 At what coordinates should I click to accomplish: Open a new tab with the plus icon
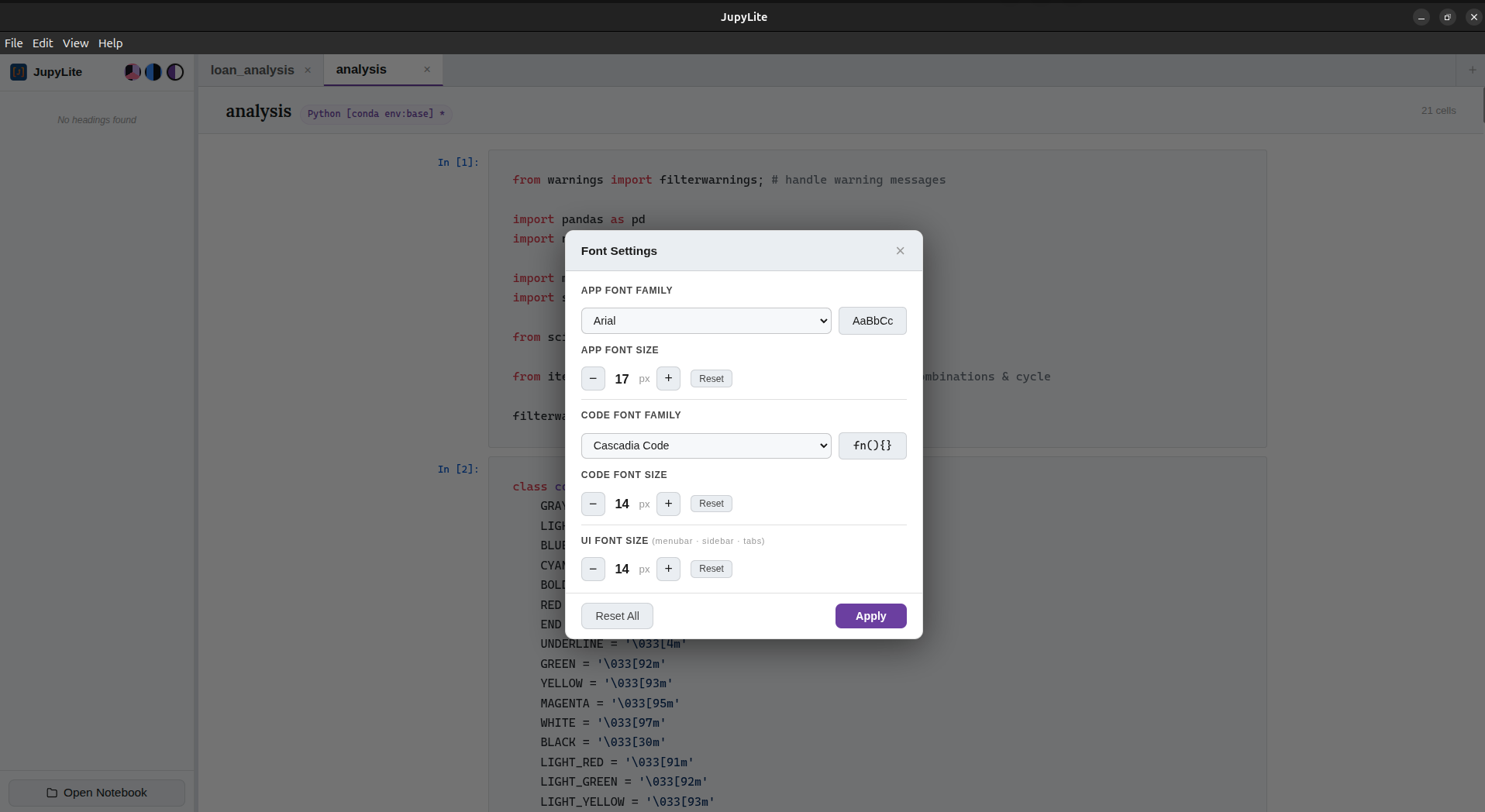1471,70
